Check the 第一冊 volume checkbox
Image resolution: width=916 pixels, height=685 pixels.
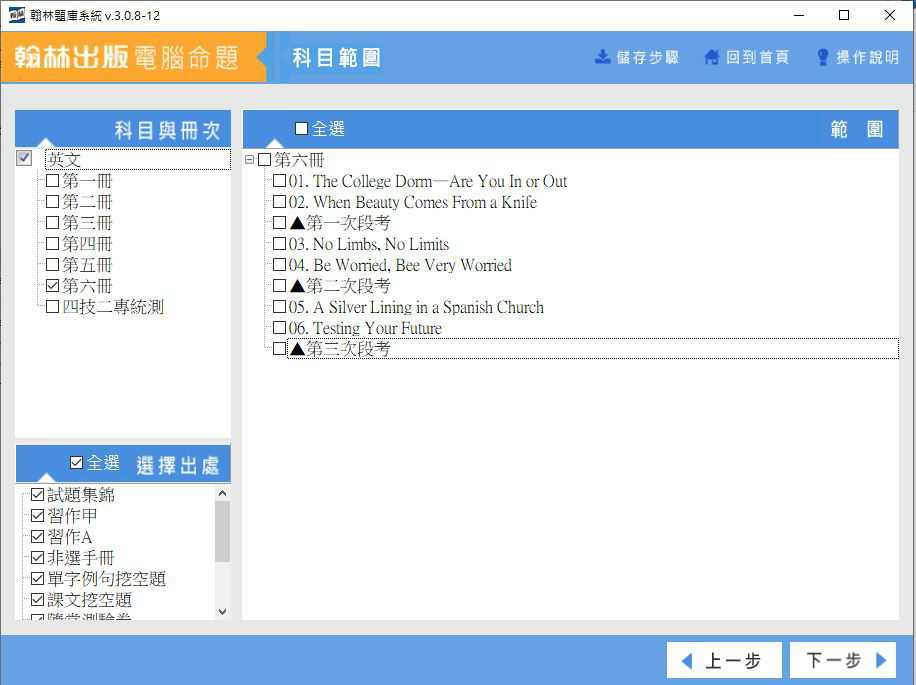52,180
